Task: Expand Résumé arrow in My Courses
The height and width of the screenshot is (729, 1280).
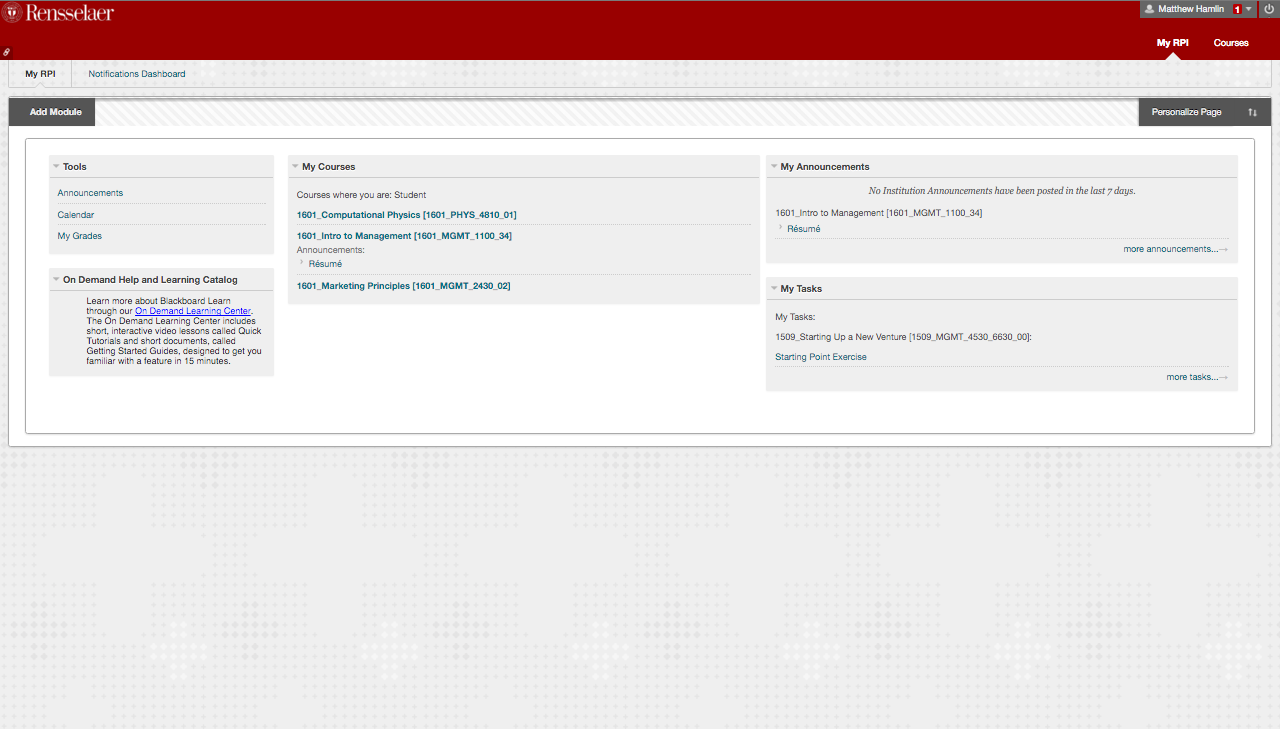Action: [302, 263]
